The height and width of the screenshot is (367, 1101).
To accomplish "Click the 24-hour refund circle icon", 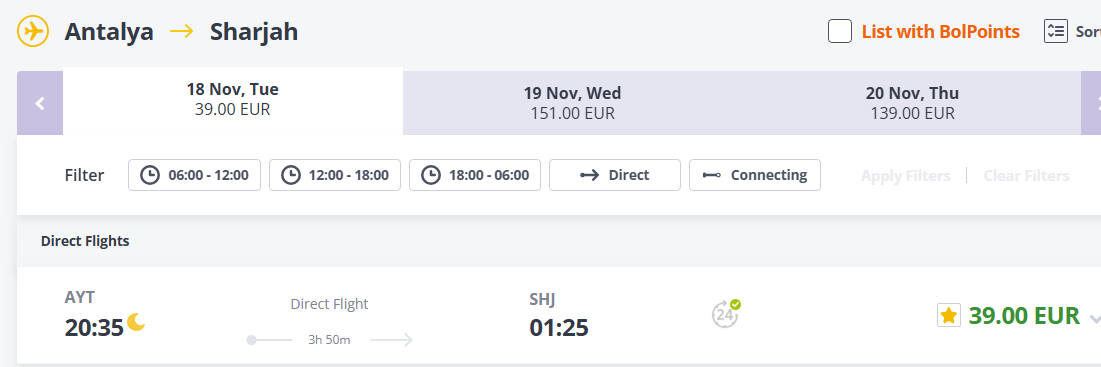I will point(726,314).
